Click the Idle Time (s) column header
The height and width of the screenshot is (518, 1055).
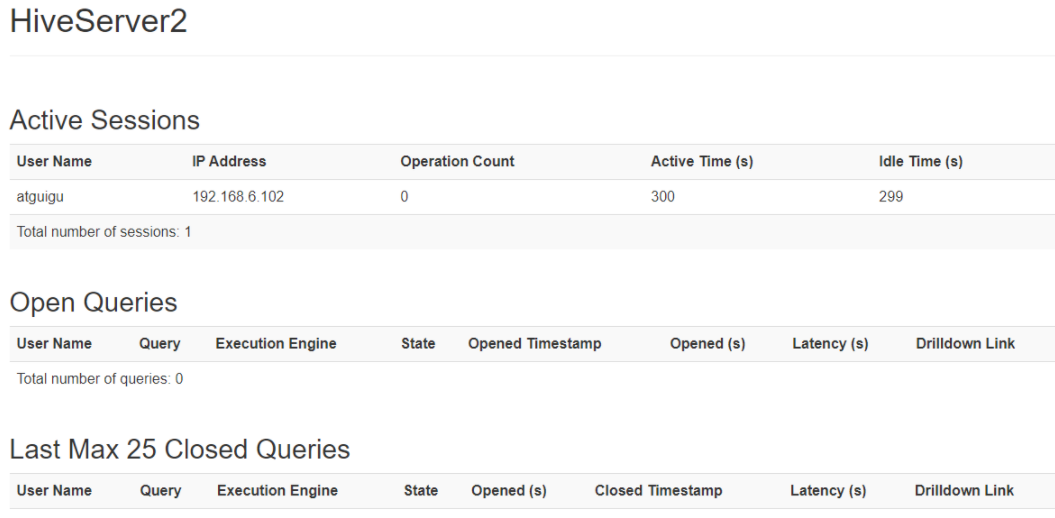click(920, 161)
